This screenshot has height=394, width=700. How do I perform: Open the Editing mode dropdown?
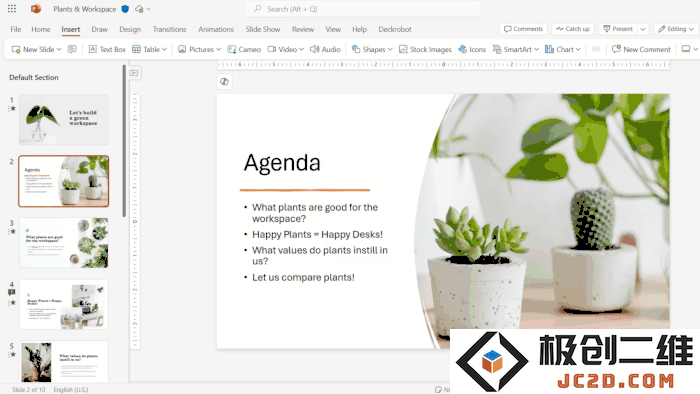(676, 29)
